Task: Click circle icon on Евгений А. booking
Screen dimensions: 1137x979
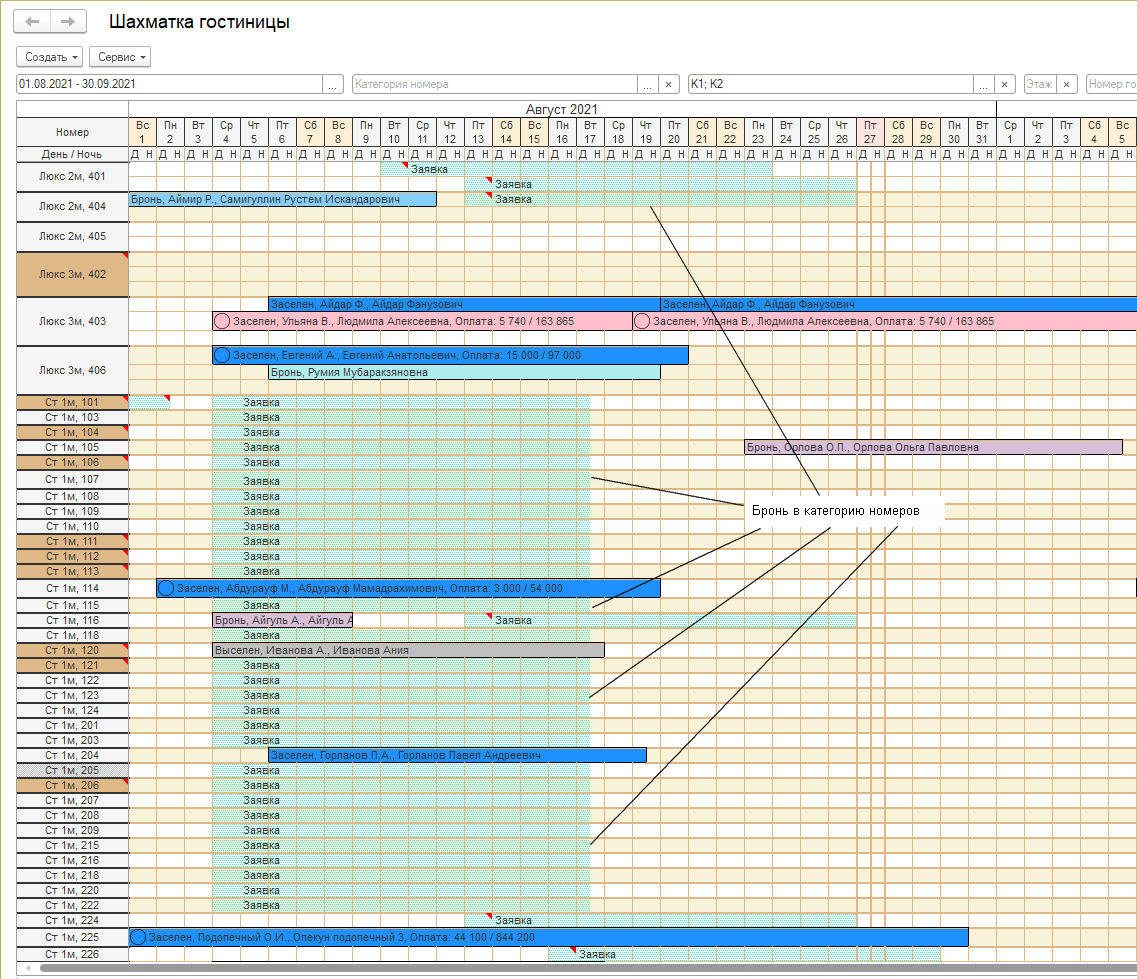Action: [x=222, y=356]
